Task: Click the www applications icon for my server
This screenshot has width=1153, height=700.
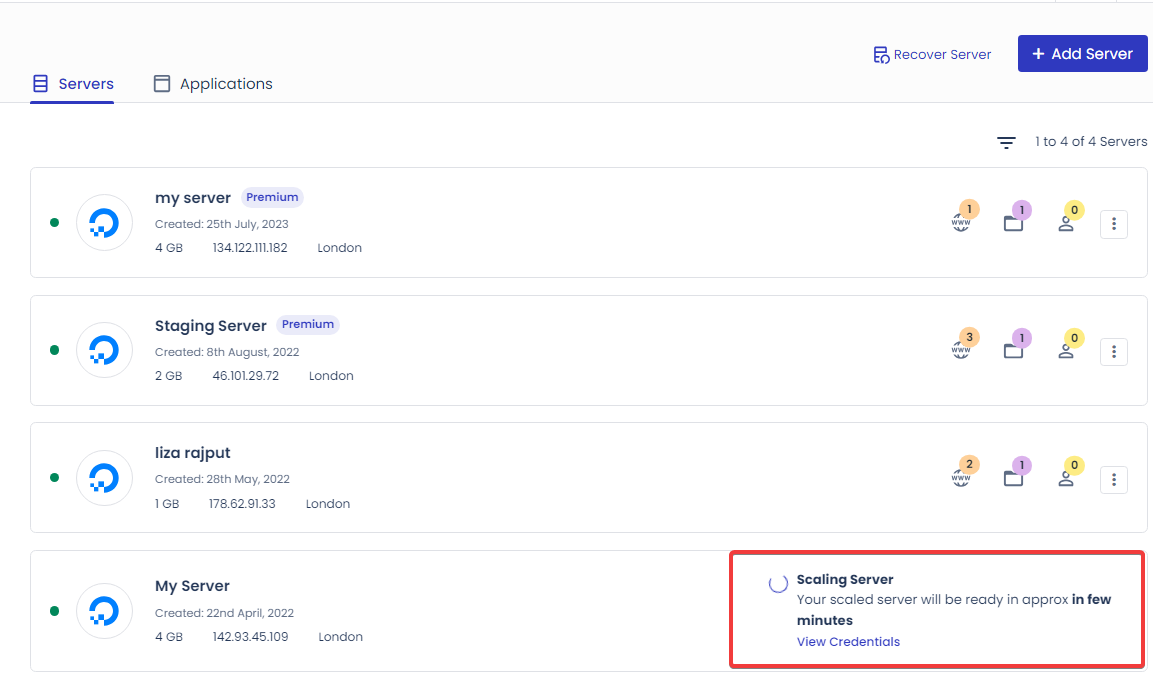Action: coord(960,223)
